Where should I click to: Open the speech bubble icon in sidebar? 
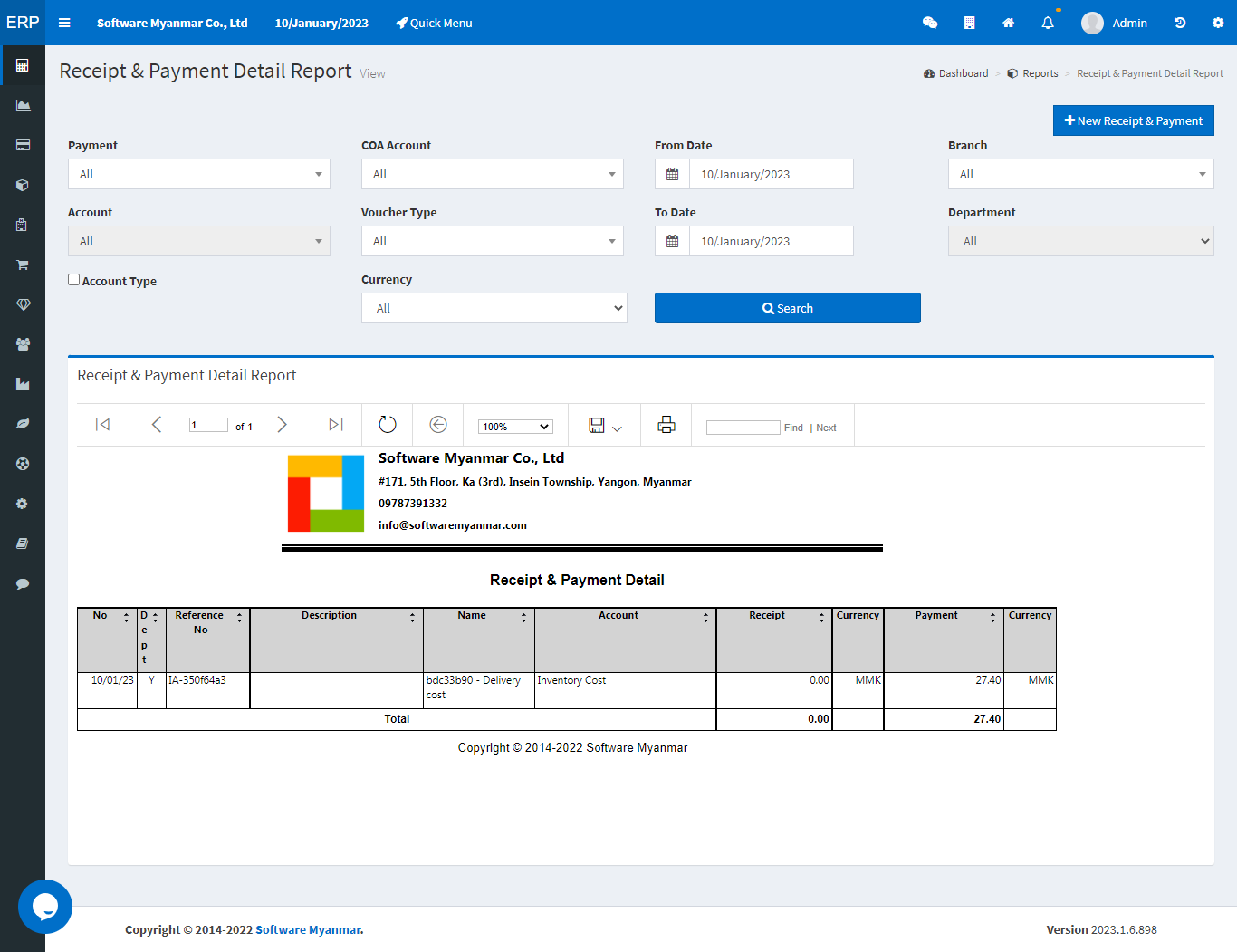[x=23, y=583]
